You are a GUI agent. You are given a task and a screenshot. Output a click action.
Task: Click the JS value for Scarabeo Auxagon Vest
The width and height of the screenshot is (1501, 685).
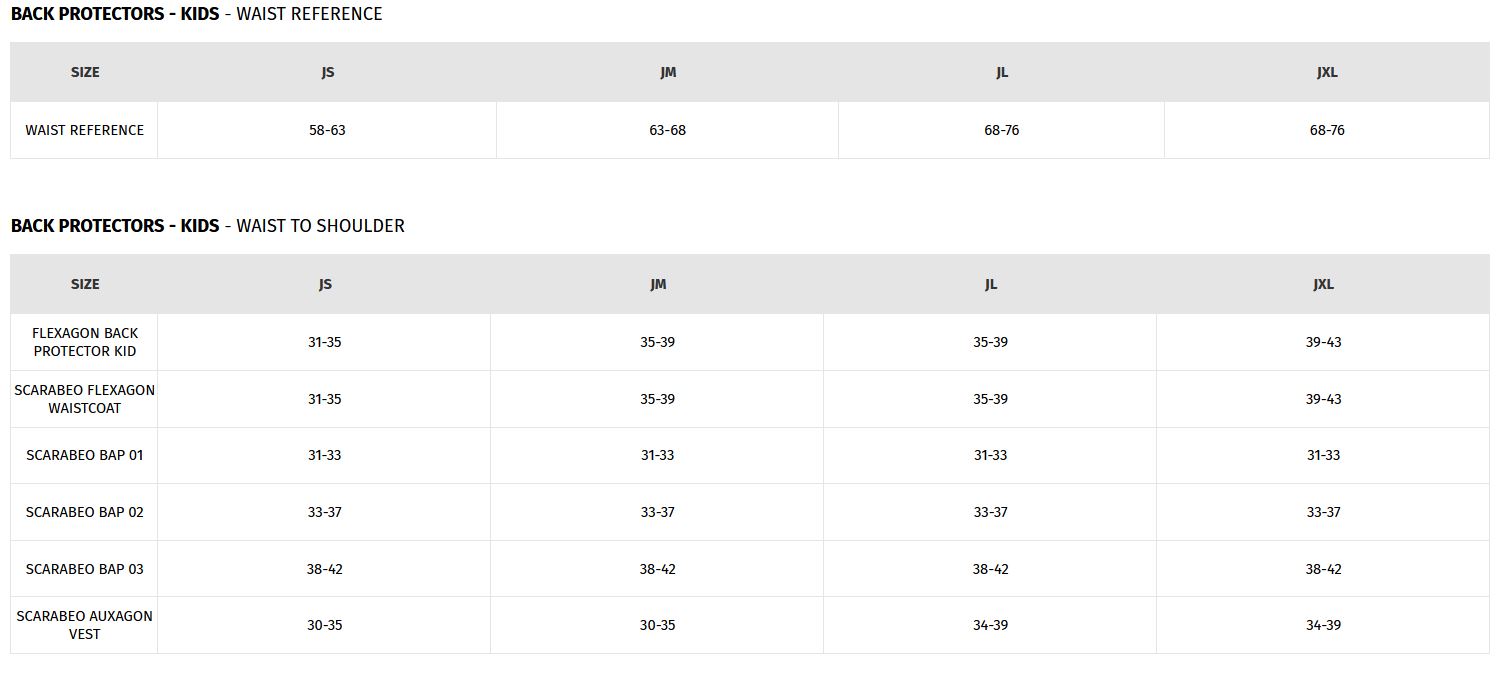(324, 625)
